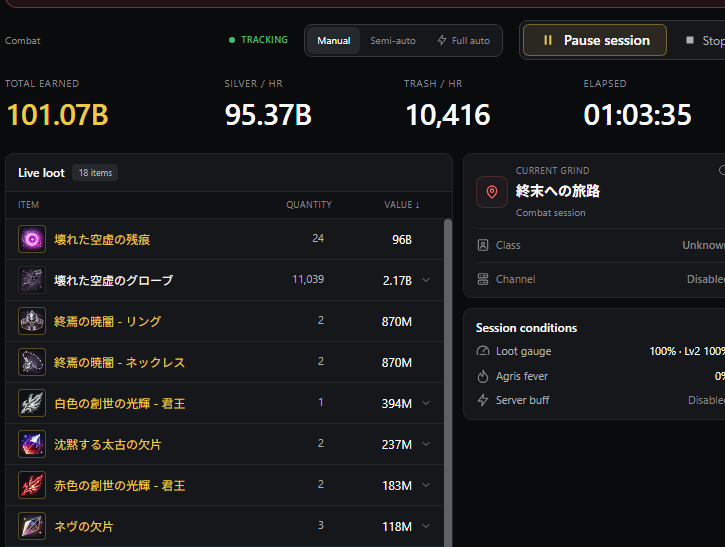Click the 10,416 trash per hour value
The width and height of the screenshot is (725, 547).
tap(448, 115)
